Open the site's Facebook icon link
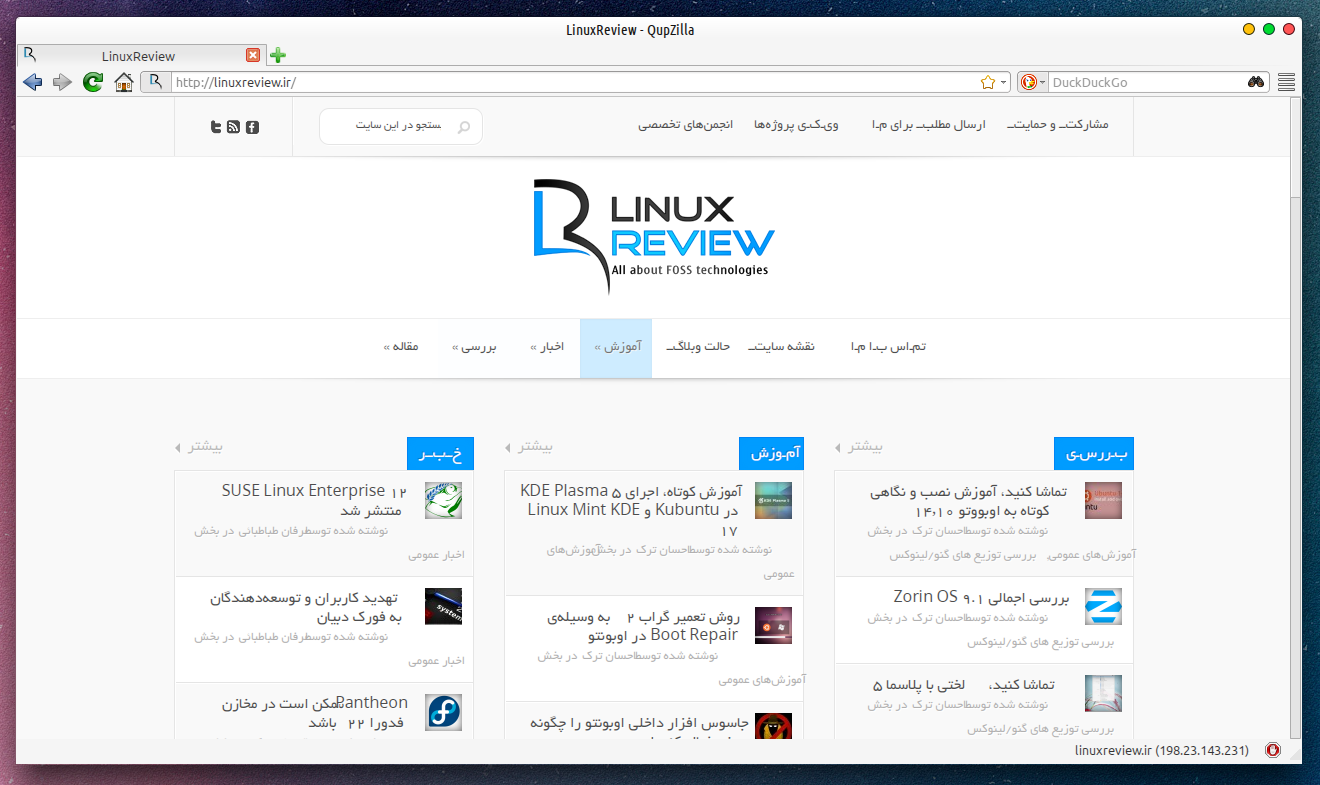 252,126
